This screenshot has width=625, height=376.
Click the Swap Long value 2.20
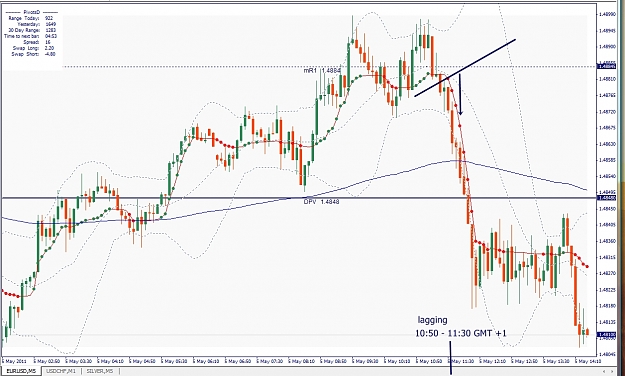49,48
